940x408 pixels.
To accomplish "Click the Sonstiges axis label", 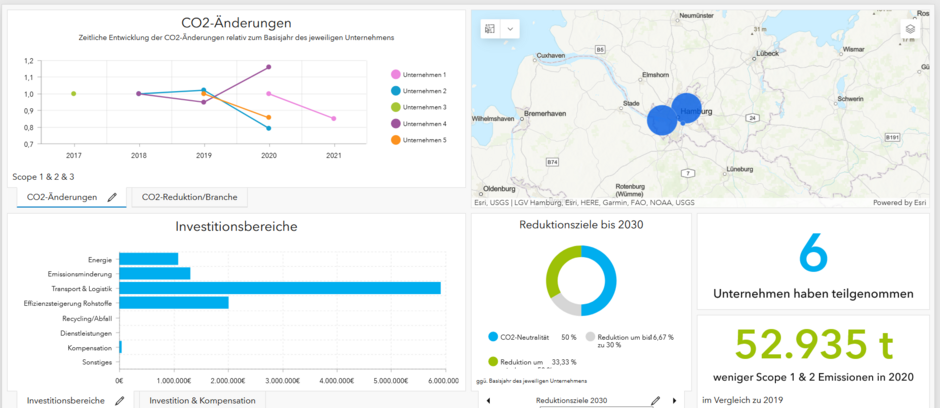I will click(x=97, y=362).
